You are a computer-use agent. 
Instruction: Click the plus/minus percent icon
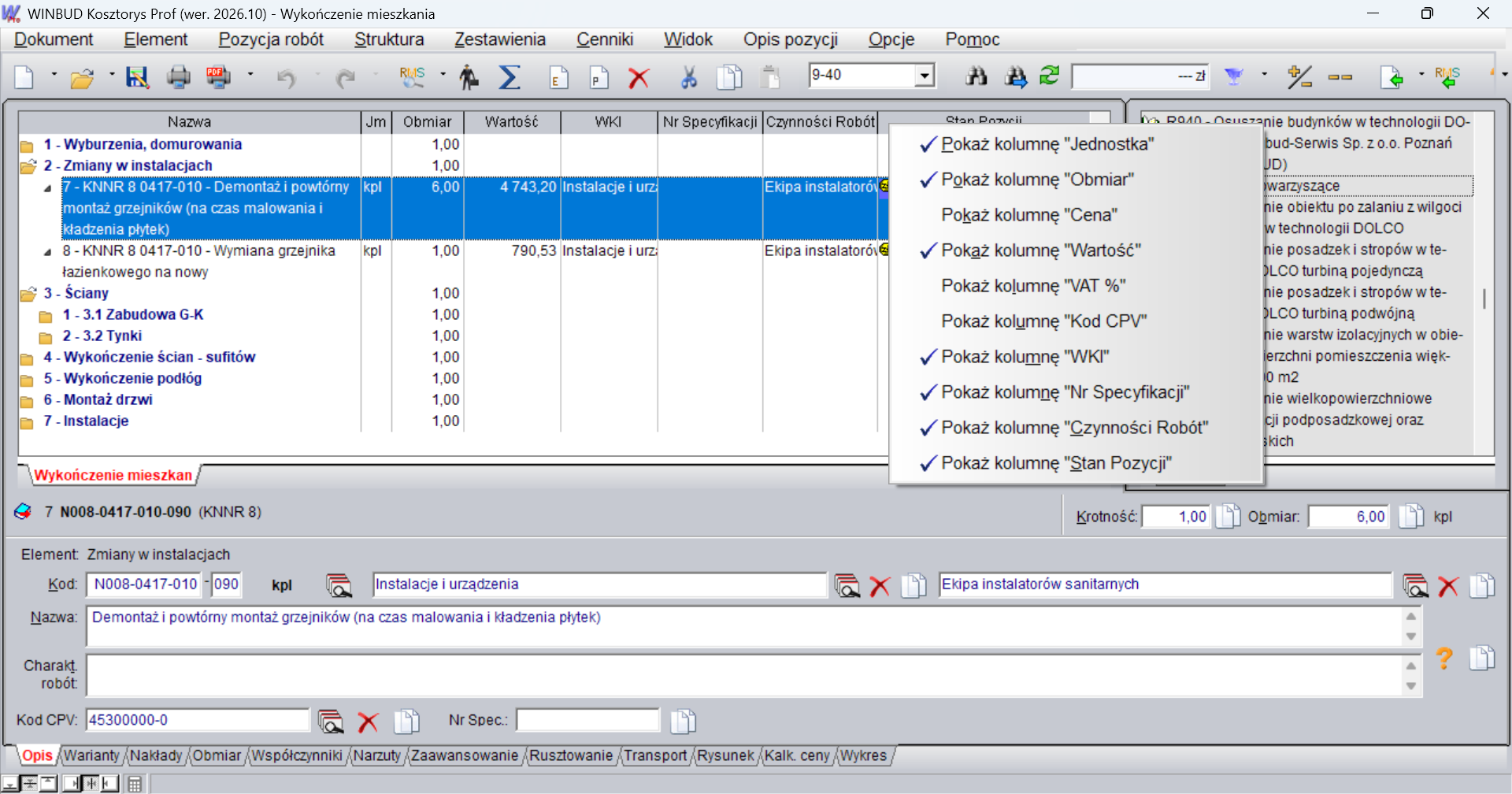coord(1299,76)
